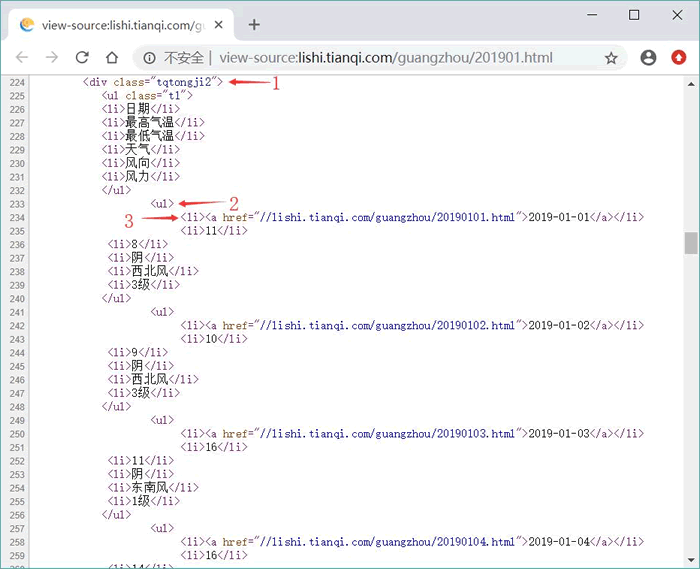Open the user profile avatar icon
Screen dimensions: 700x569
pos(648,58)
